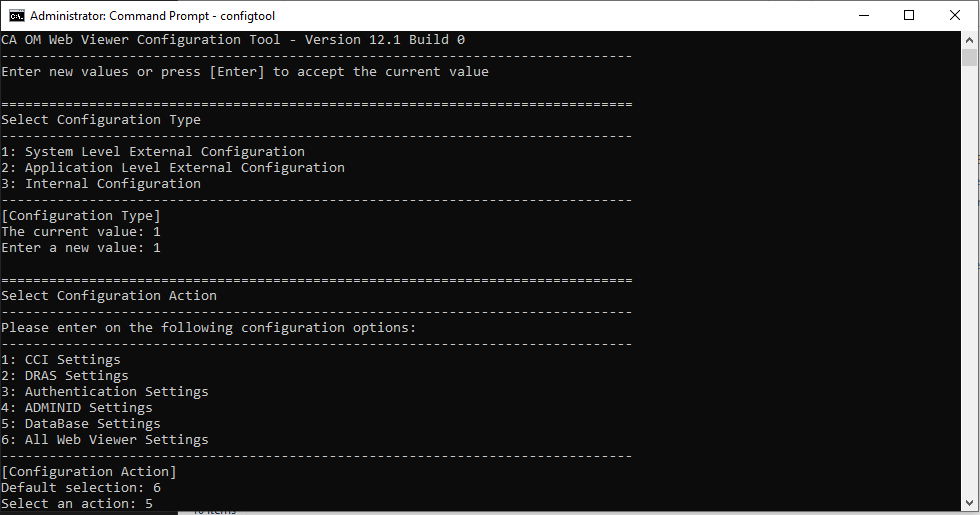
Task: Close the Command Prompt window
Action: click(x=955, y=15)
